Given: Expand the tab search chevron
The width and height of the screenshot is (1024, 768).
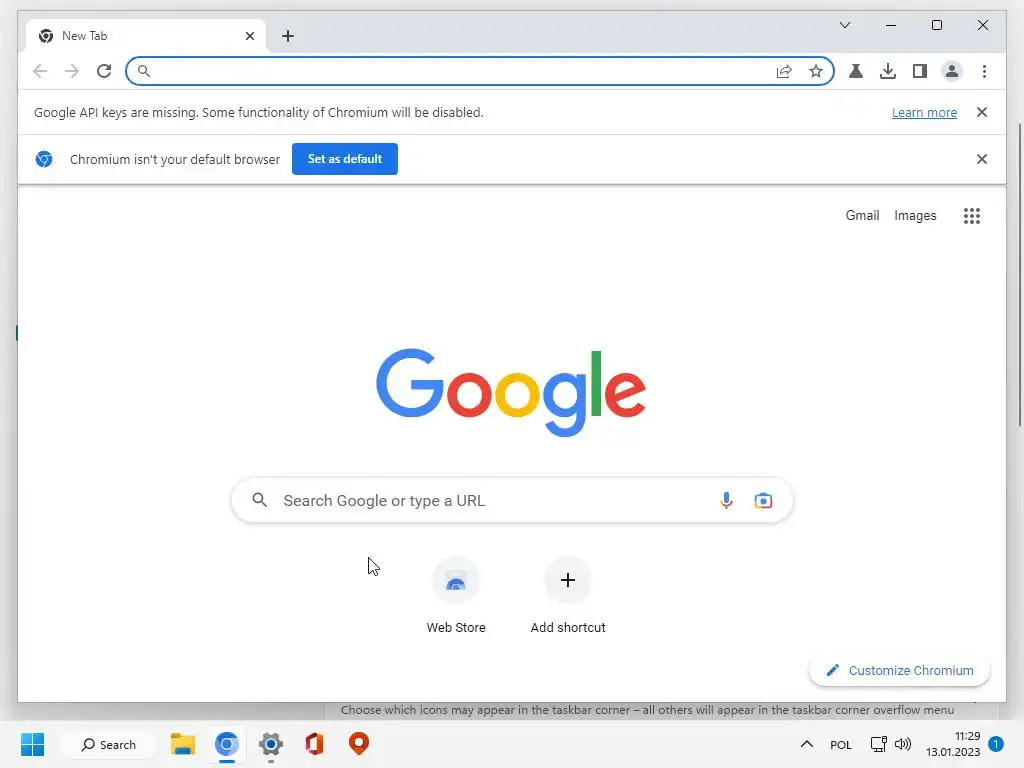Looking at the screenshot, I should click(x=844, y=25).
